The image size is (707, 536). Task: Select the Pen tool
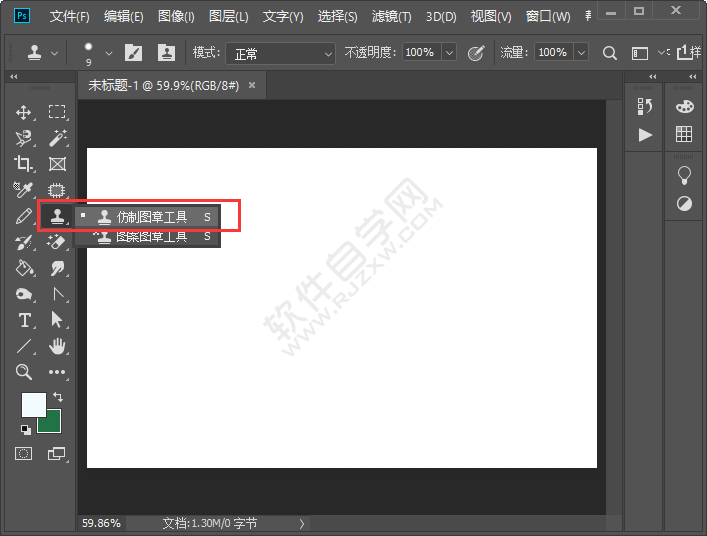point(57,294)
